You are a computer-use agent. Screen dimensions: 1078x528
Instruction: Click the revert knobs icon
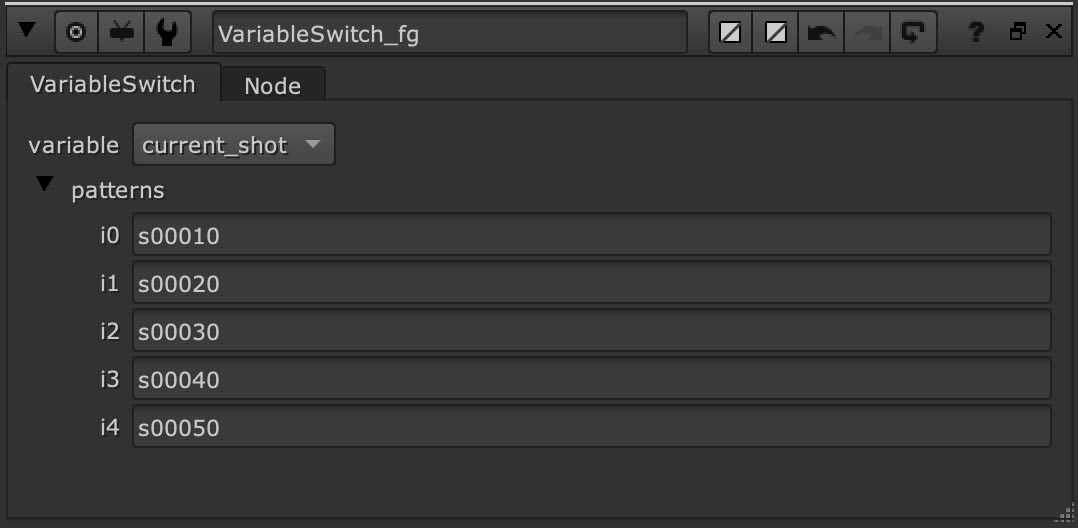click(911, 33)
